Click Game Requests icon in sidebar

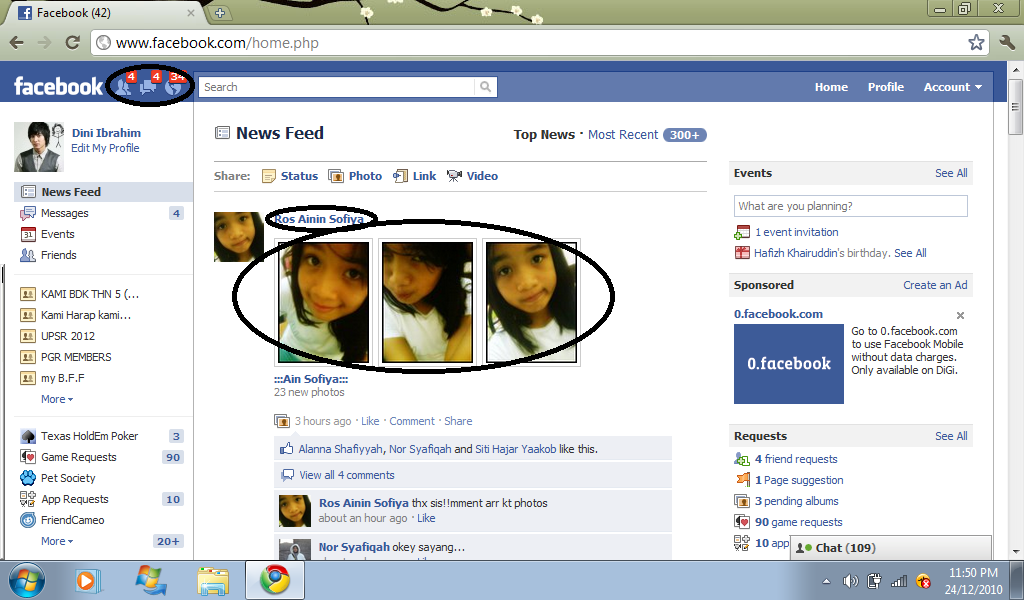pos(27,457)
